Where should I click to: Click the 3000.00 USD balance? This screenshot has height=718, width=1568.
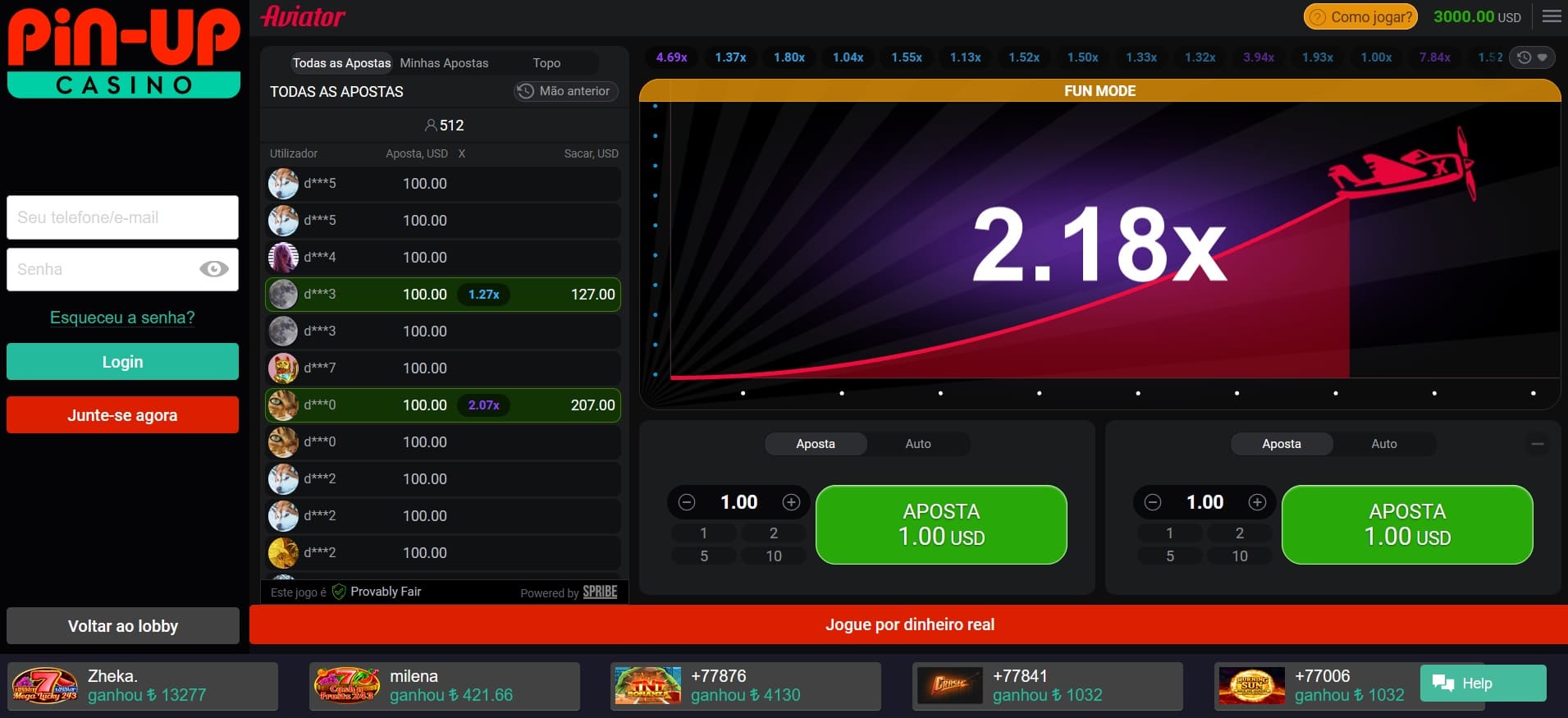pos(1477,16)
